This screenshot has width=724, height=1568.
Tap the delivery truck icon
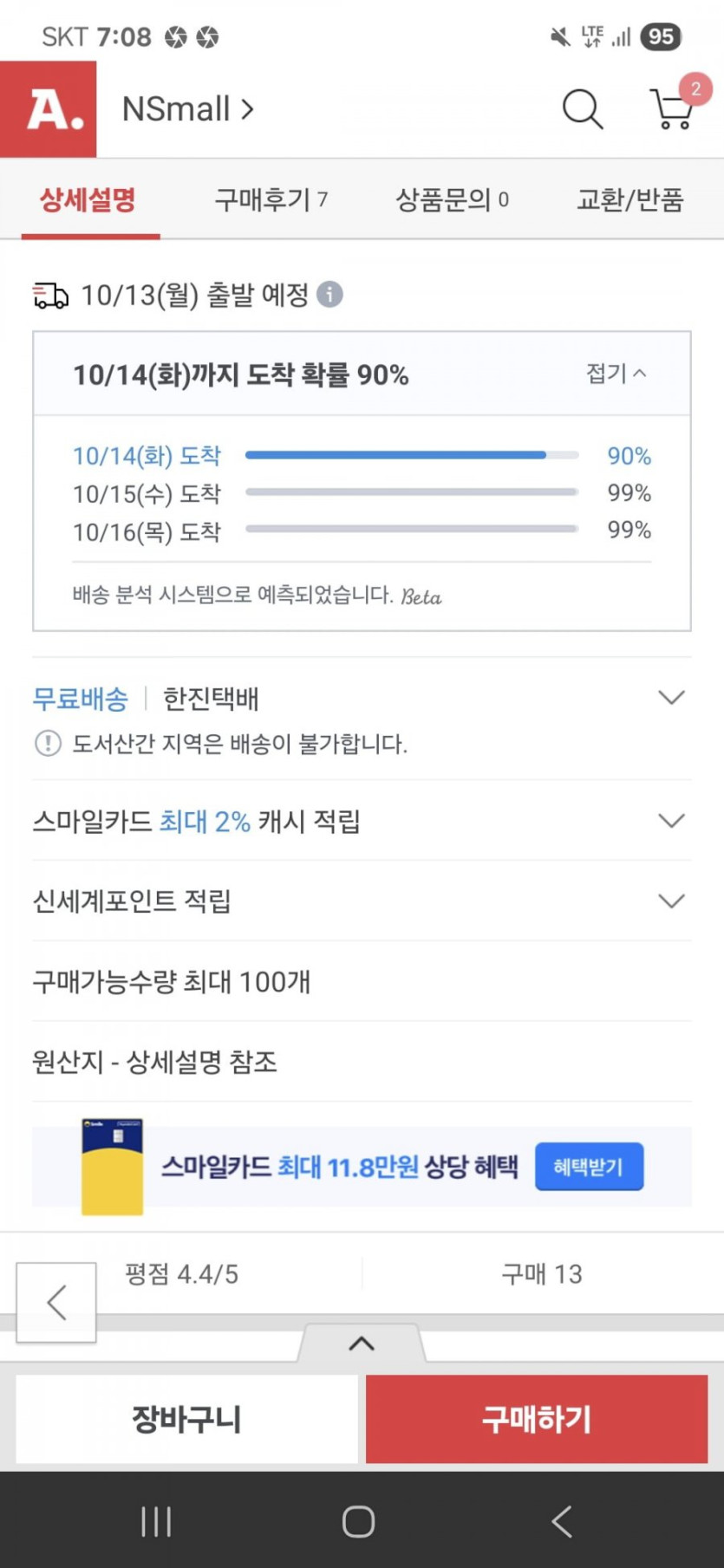(x=50, y=296)
